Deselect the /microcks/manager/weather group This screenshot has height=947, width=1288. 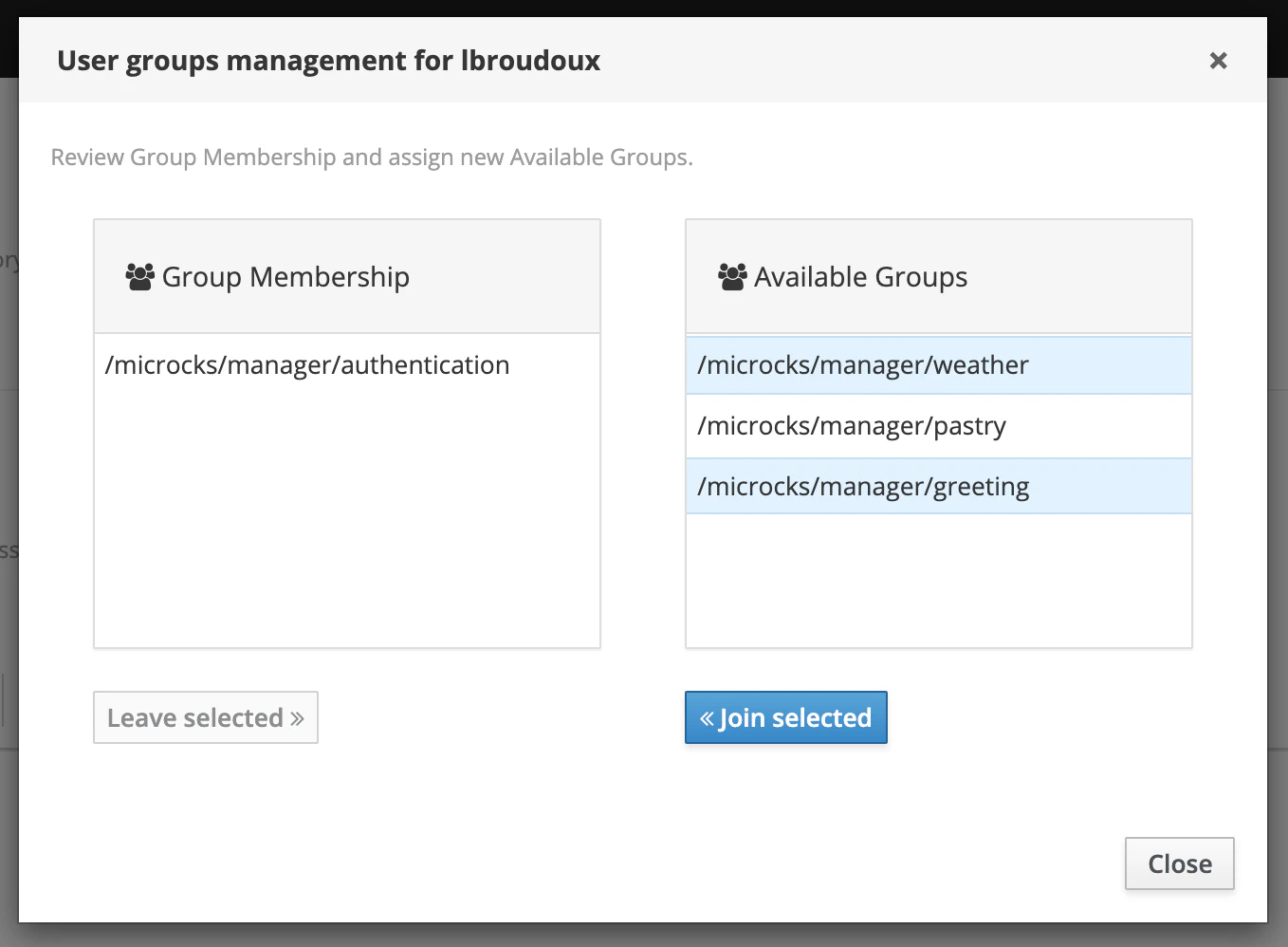click(862, 365)
